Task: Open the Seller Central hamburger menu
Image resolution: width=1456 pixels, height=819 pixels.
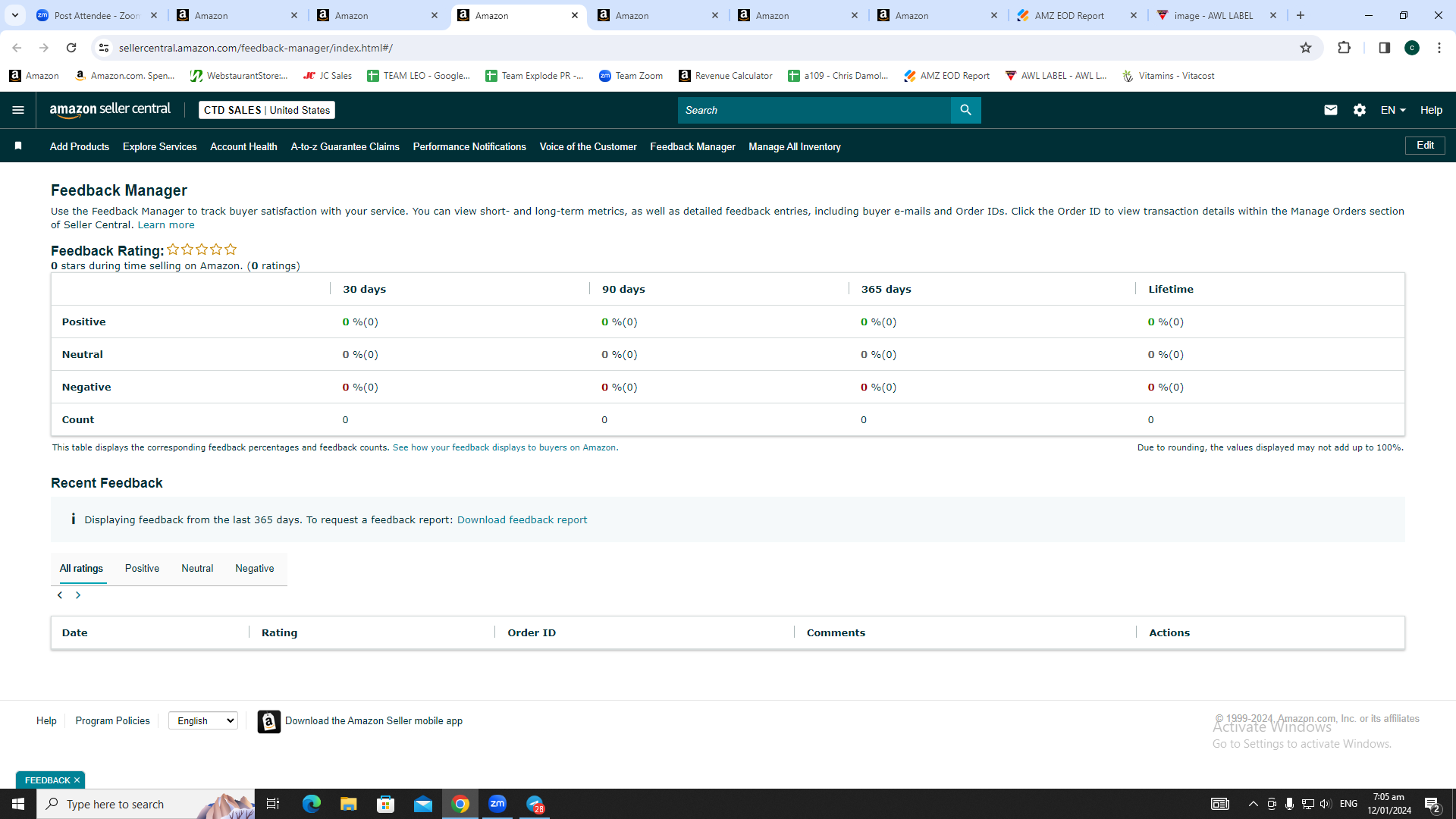Action: click(x=18, y=110)
